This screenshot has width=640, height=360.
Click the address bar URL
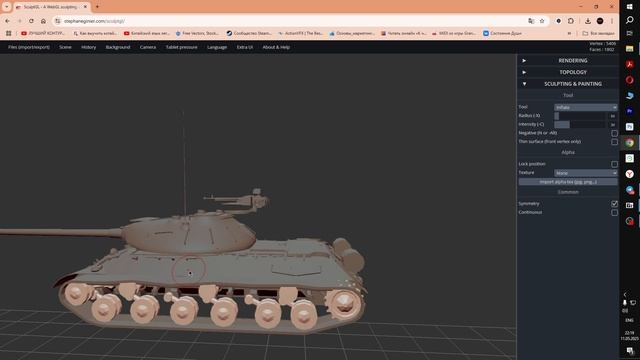click(94, 21)
